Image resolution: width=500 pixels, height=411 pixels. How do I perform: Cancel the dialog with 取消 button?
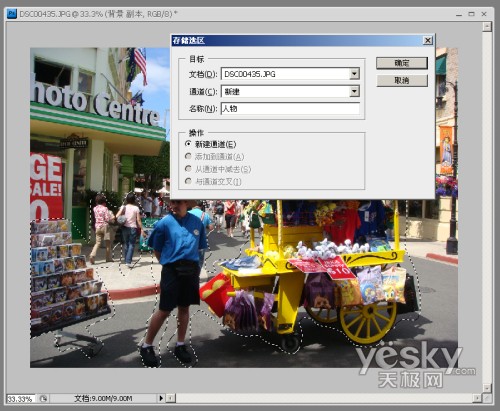pos(402,80)
